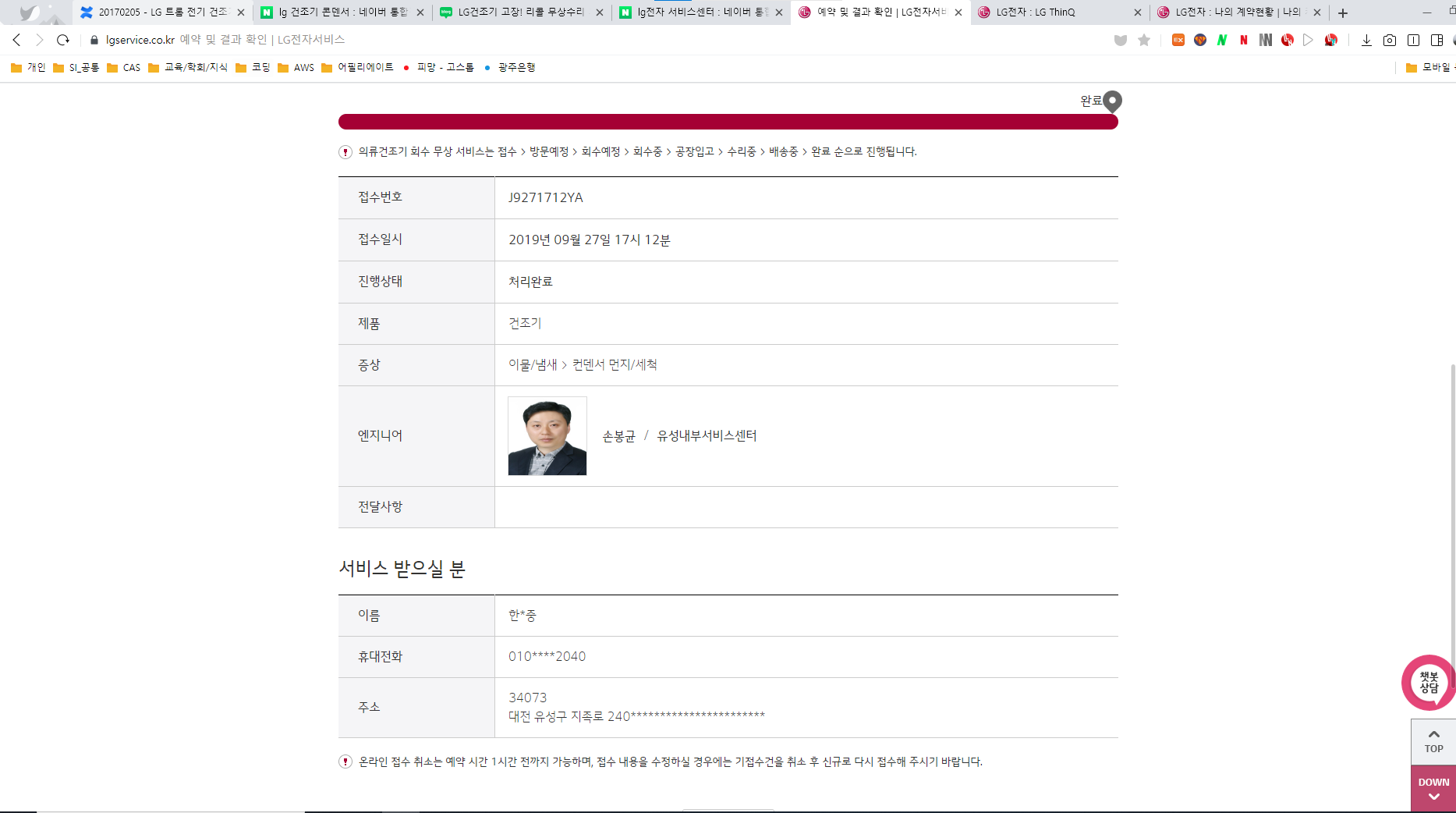Click the orange EX extension icon
The width and height of the screenshot is (1456, 813).
(x=1178, y=40)
